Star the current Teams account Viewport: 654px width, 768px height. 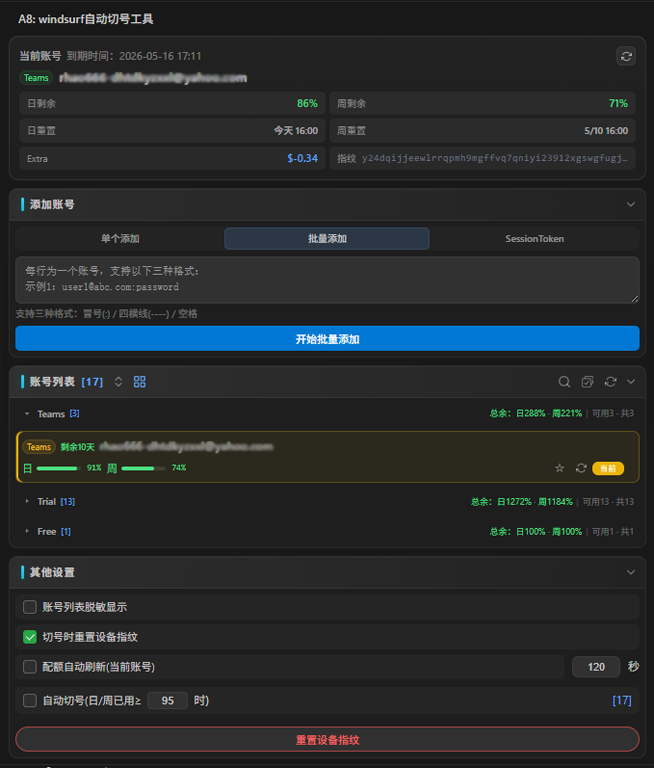coord(559,468)
